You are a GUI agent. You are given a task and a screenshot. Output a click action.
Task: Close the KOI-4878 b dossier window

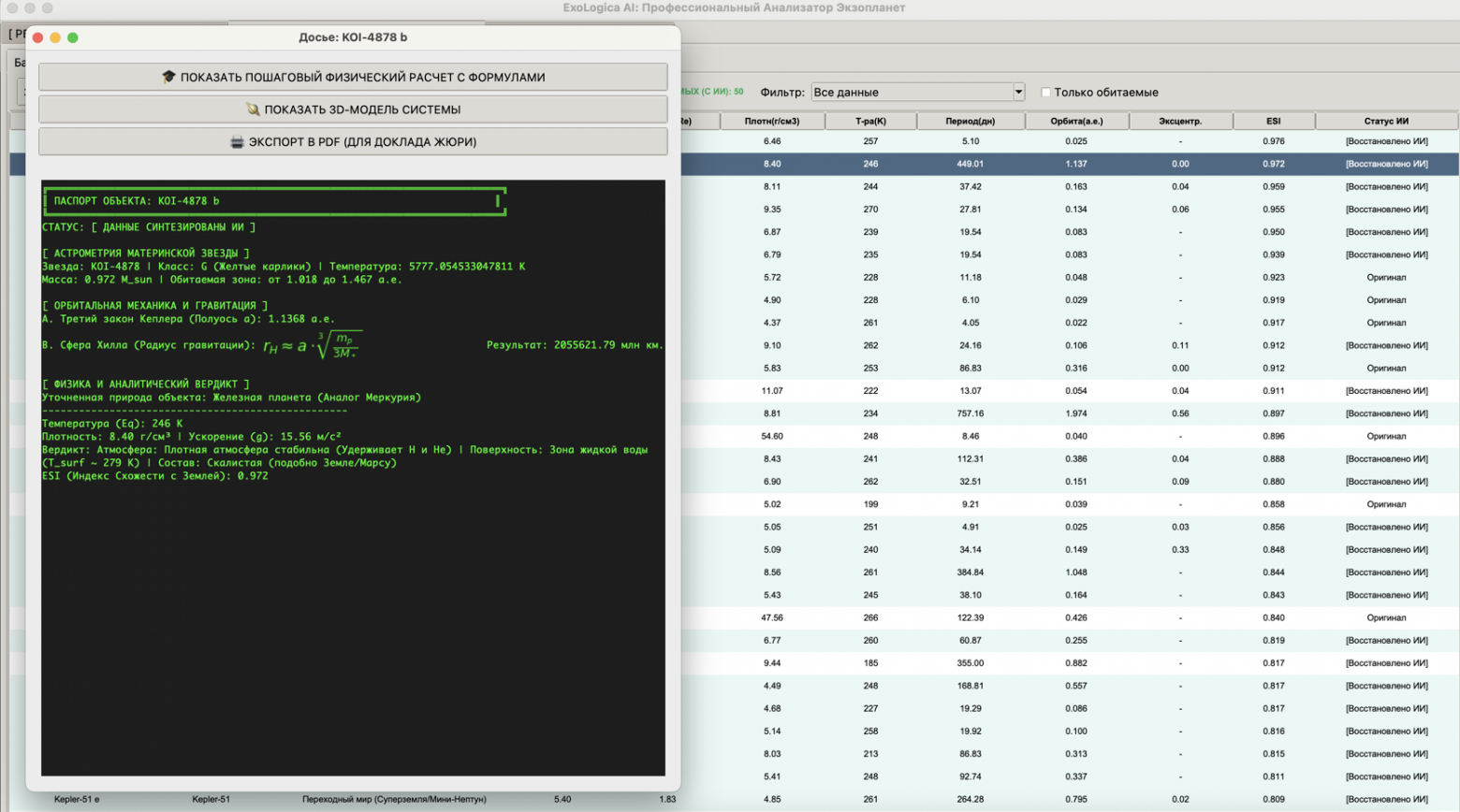point(38,37)
